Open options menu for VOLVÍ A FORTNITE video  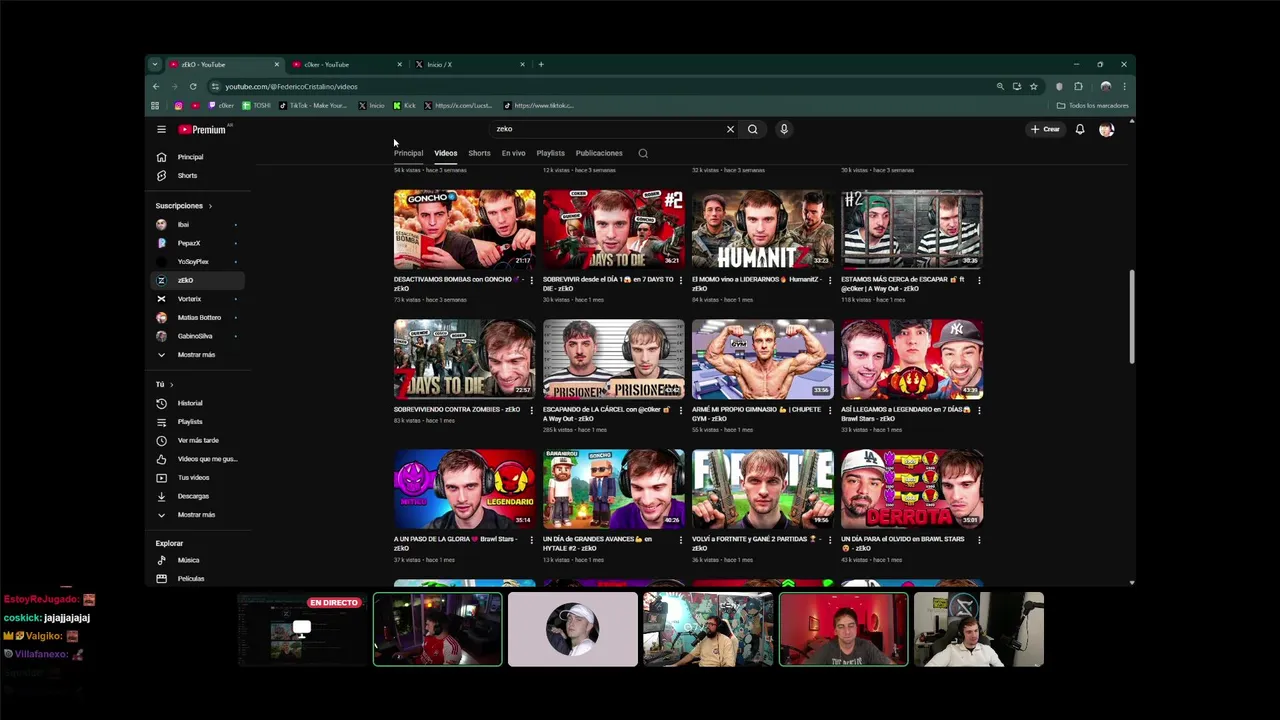click(x=829, y=540)
